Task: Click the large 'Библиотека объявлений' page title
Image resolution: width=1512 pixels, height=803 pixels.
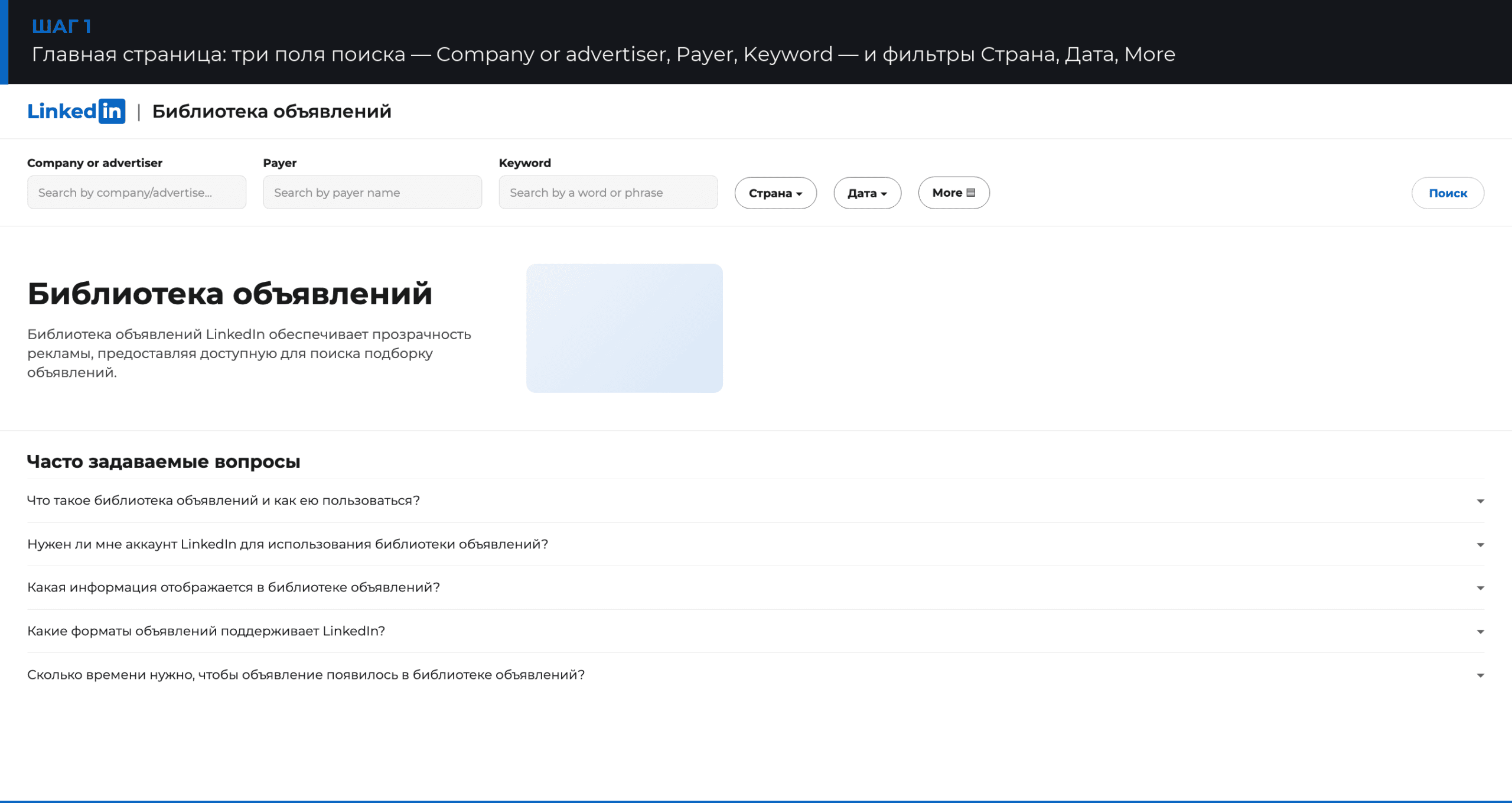Action: 230,294
